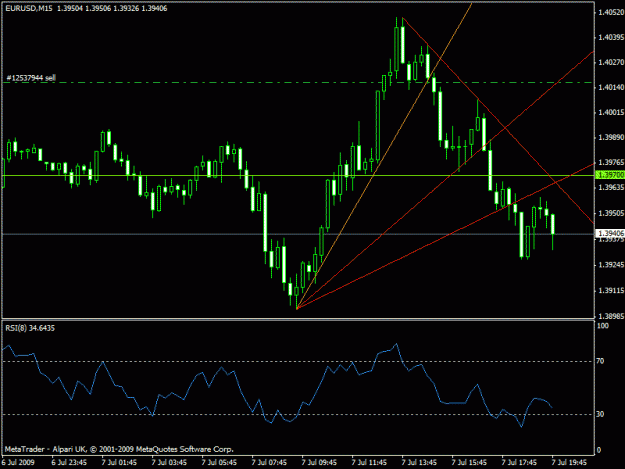Click the 1.39635 price axis label
625x469 pixels.
pyautogui.click(x=611, y=187)
